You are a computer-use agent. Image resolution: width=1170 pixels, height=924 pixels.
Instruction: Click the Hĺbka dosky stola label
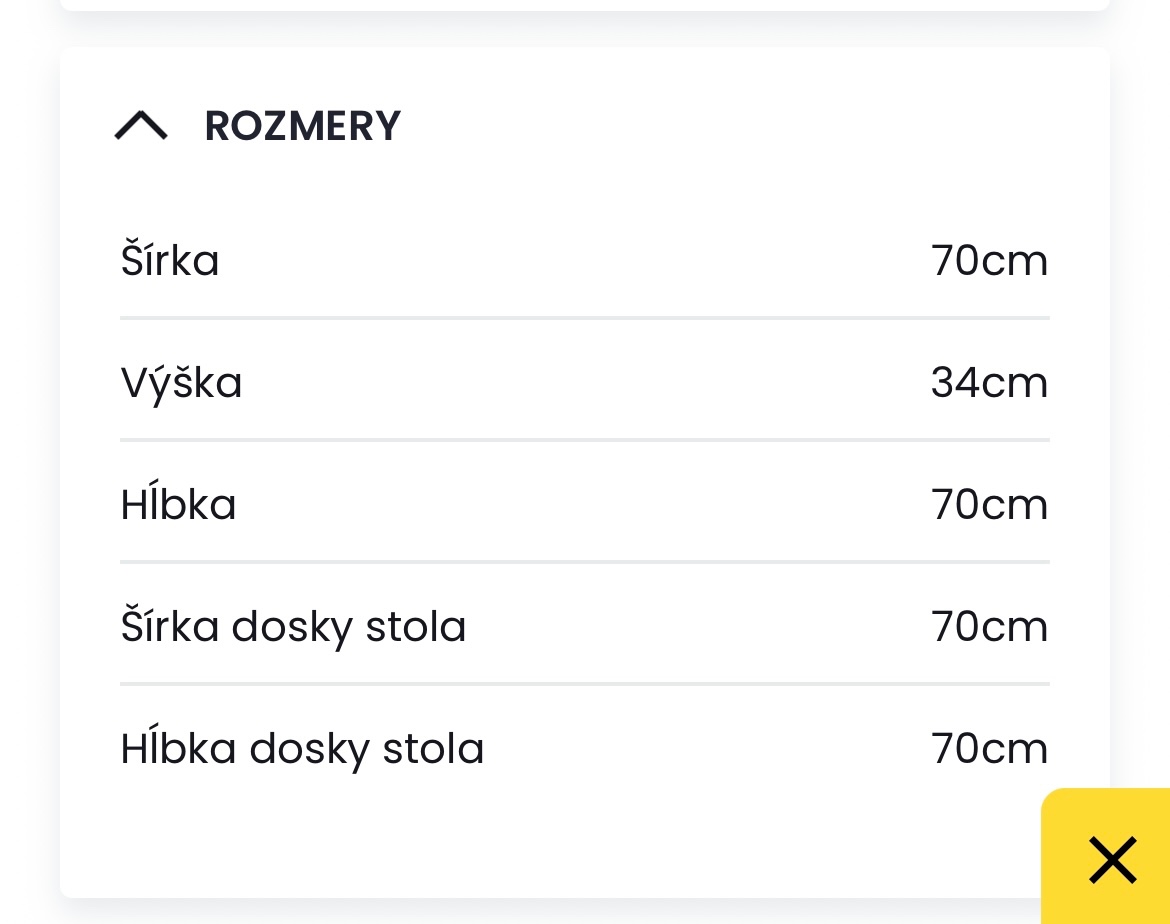pos(302,748)
